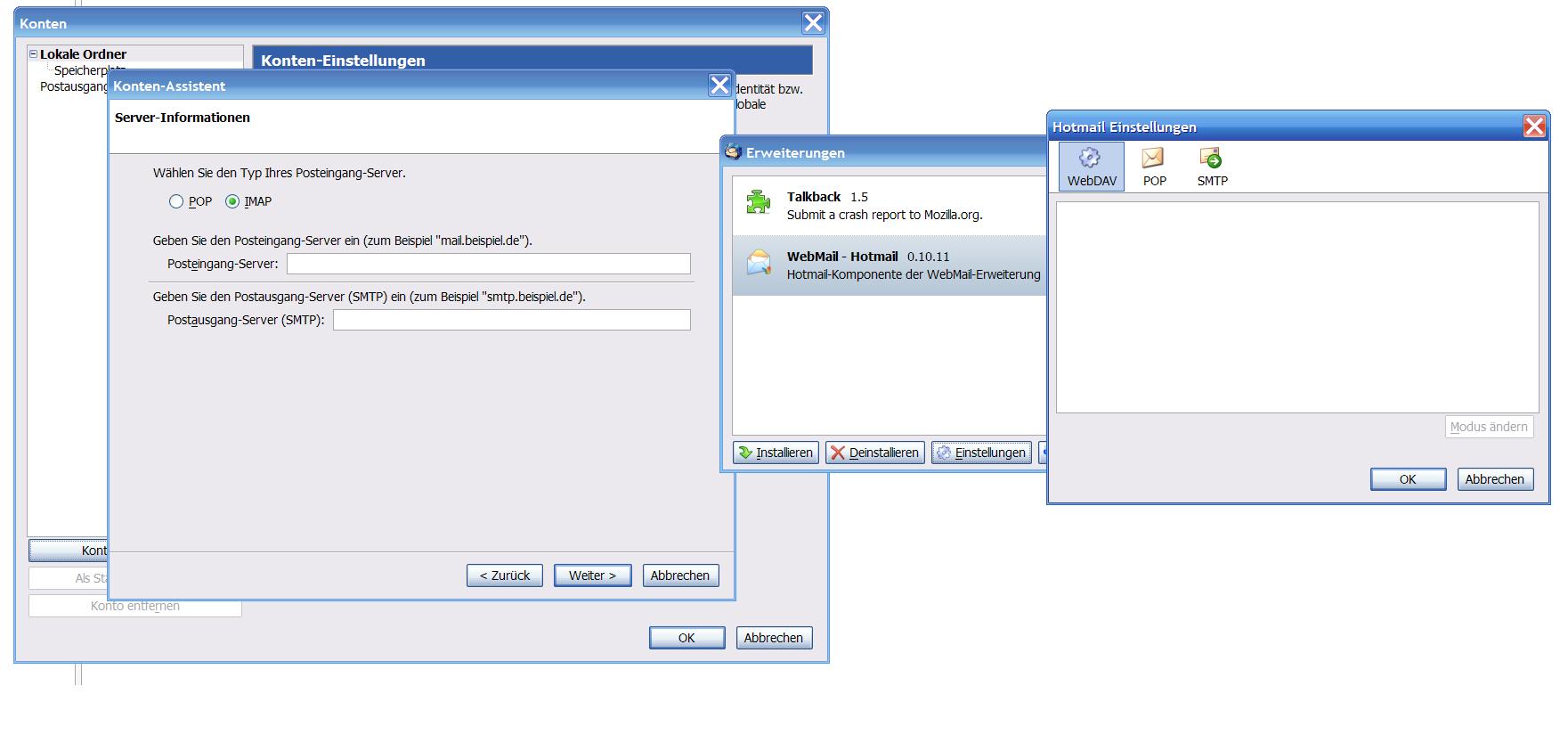Select Lokale Ordner in the accounts tree
The height and width of the screenshot is (751, 1568).
(83, 54)
